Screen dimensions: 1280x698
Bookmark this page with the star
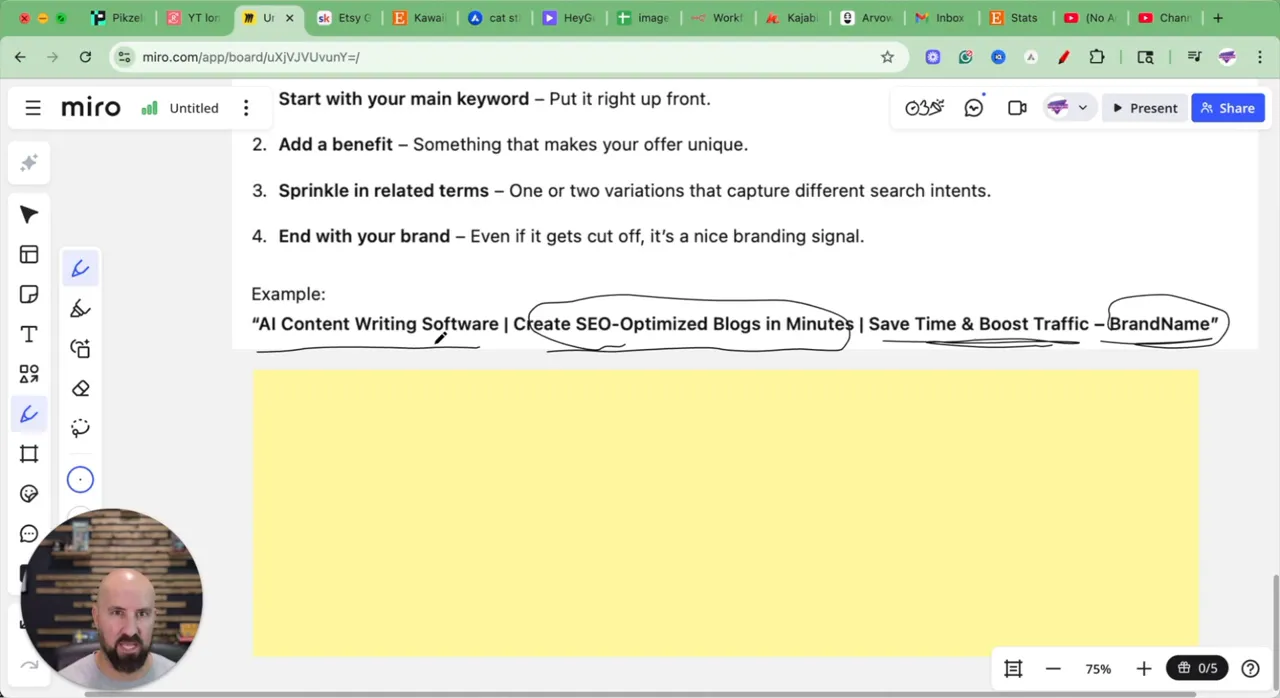click(x=887, y=57)
